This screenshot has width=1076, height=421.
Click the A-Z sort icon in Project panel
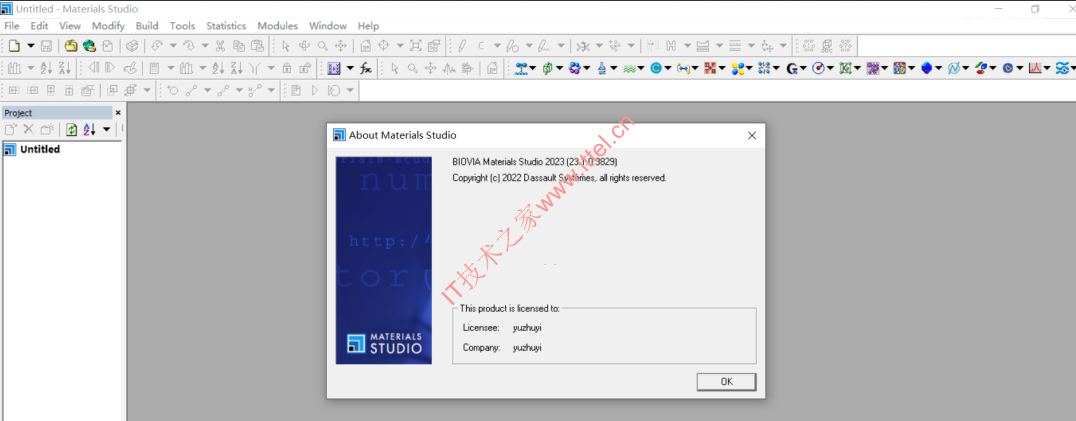(89, 129)
